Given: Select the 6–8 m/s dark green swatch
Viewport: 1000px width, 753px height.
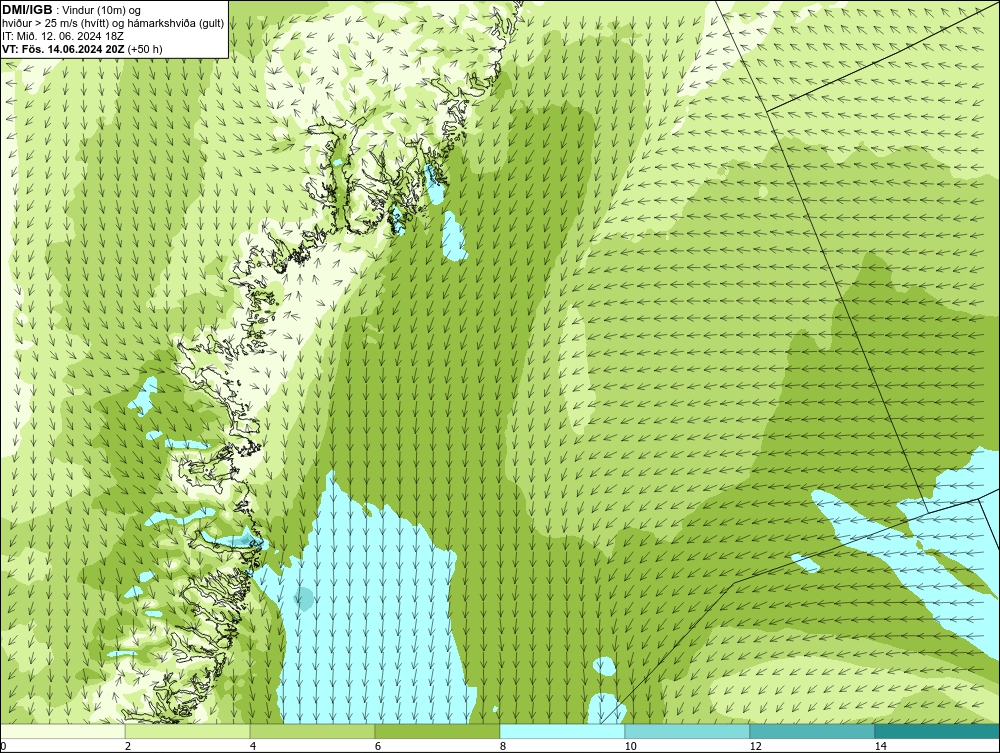Looking at the screenshot, I should 438,731.
